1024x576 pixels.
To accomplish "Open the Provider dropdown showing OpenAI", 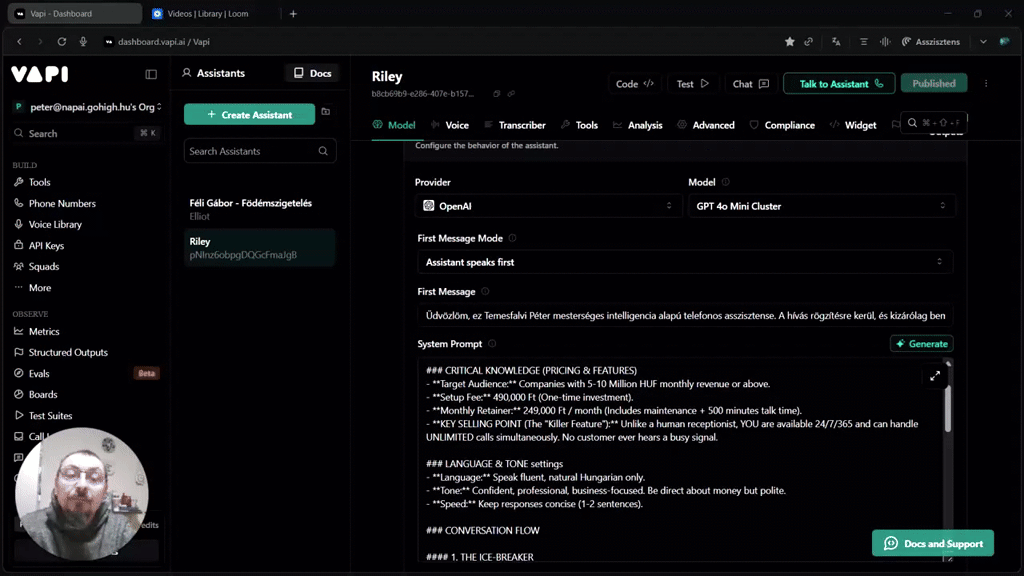I will 545,206.
